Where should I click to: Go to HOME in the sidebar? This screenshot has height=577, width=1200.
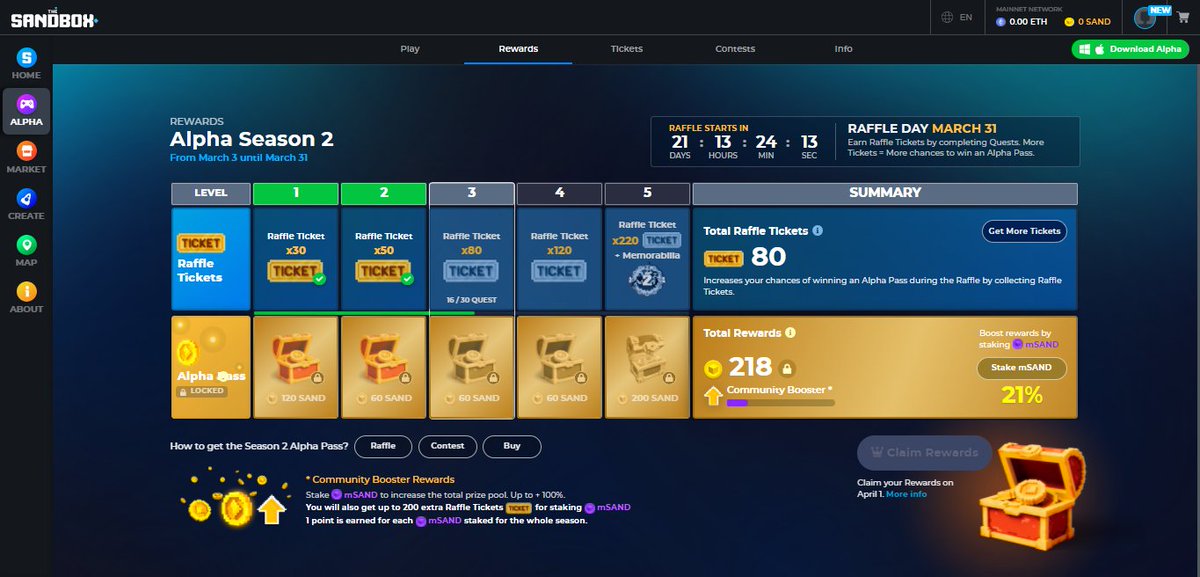click(x=26, y=65)
